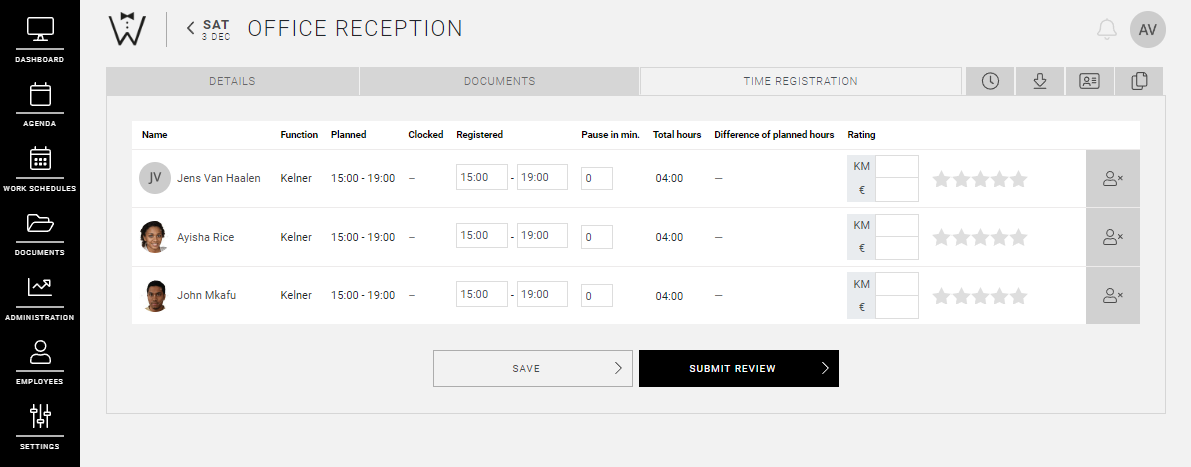Switch to the Details tab
This screenshot has height=467, width=1191.
pyautogui.click(x=232, y=82)
